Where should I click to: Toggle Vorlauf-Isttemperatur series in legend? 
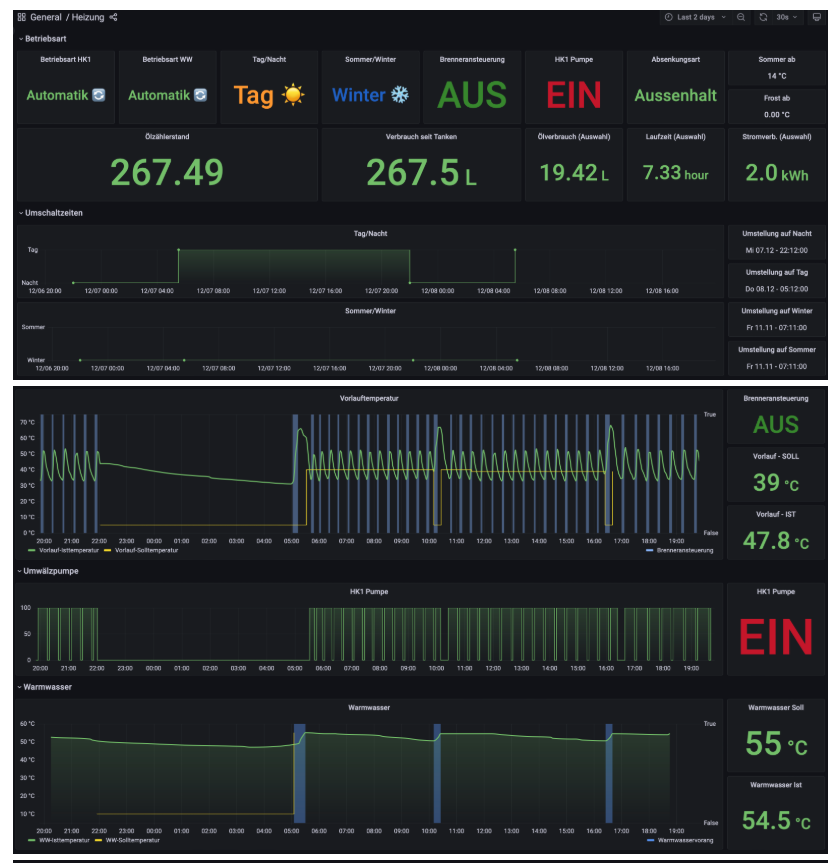64,551
